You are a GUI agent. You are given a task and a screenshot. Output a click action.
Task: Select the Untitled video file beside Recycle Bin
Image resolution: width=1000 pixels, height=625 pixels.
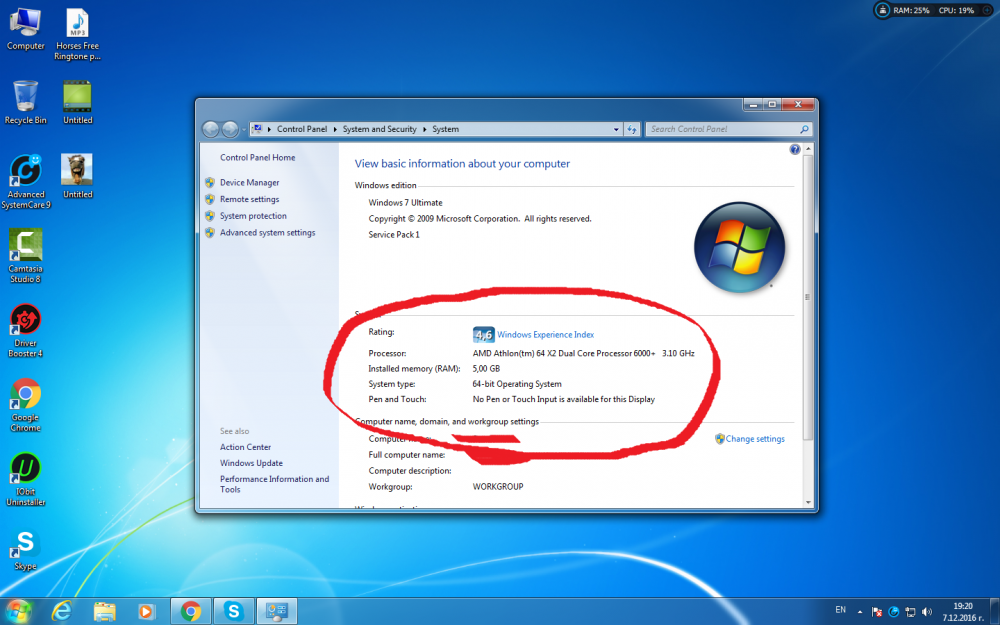click(77, 102)
